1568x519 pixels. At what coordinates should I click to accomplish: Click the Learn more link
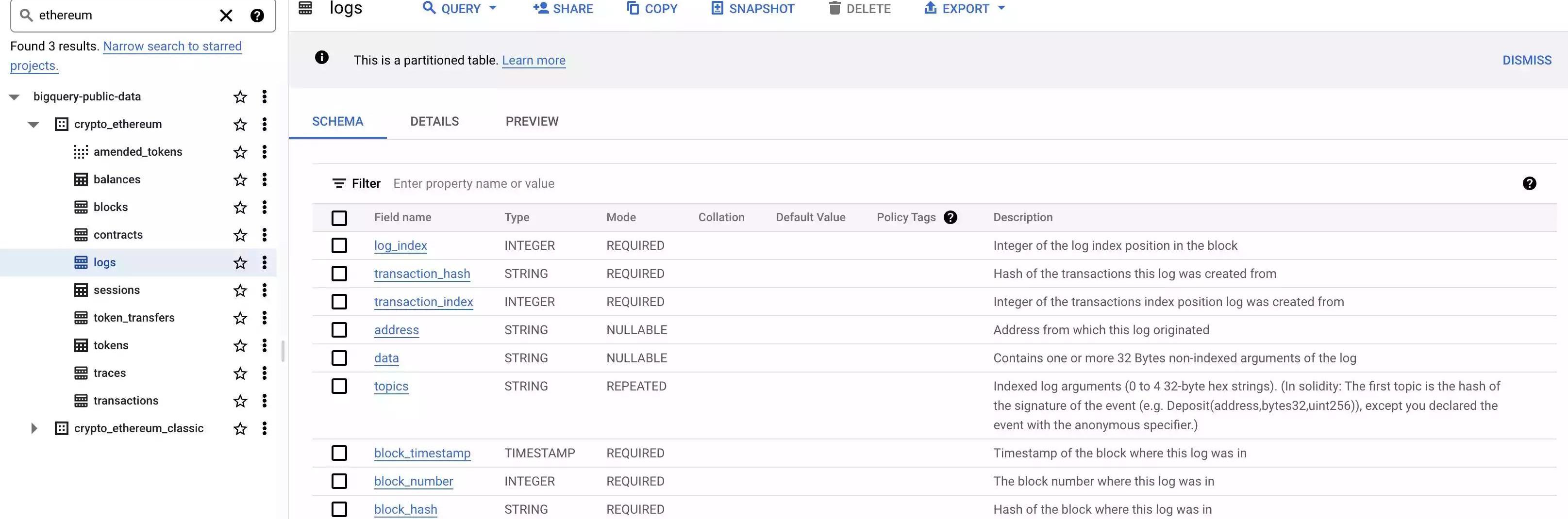click(x=533, y=60)
